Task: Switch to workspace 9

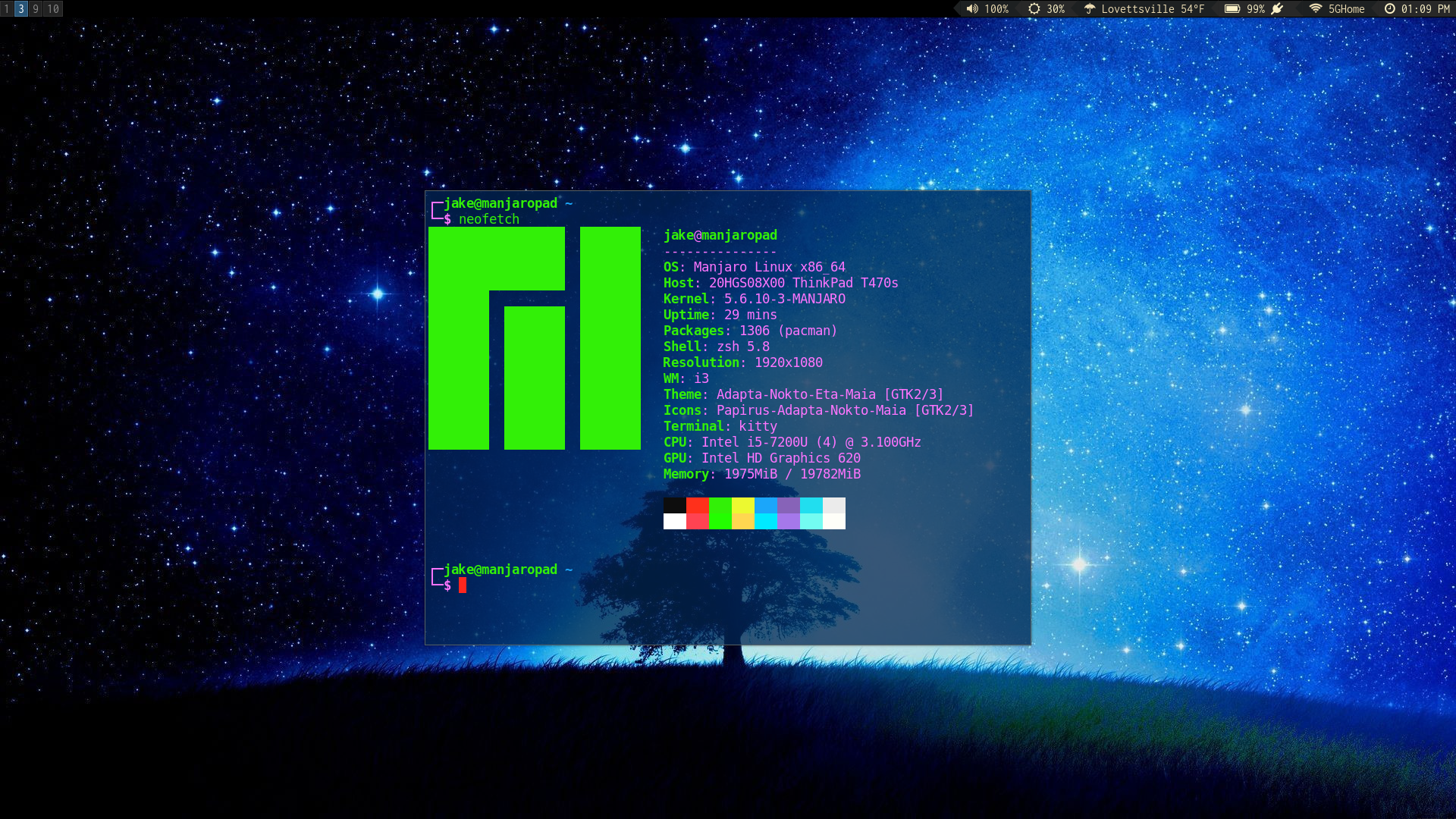Action: [x=36, y=9]
